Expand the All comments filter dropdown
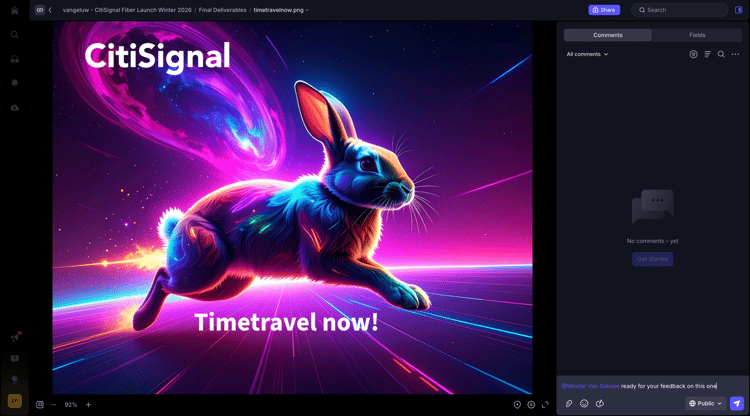 [x=587, y=55]
